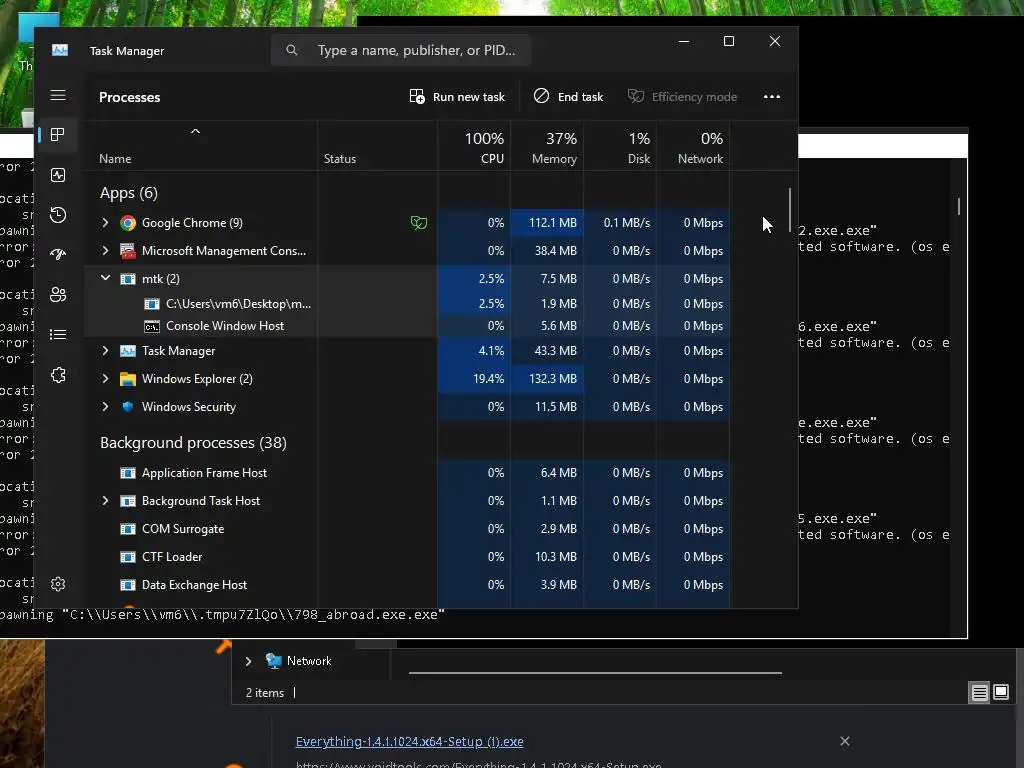
Task: Click the COM Surrogate process icon
Action: point(128,529)
